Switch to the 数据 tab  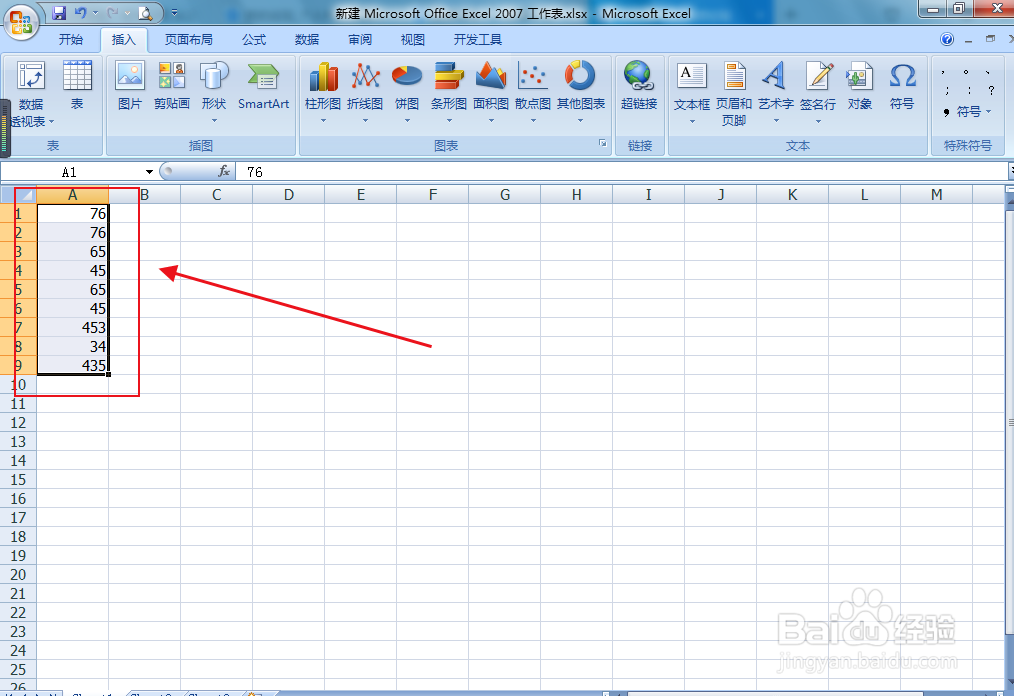[x=307, y=39]
